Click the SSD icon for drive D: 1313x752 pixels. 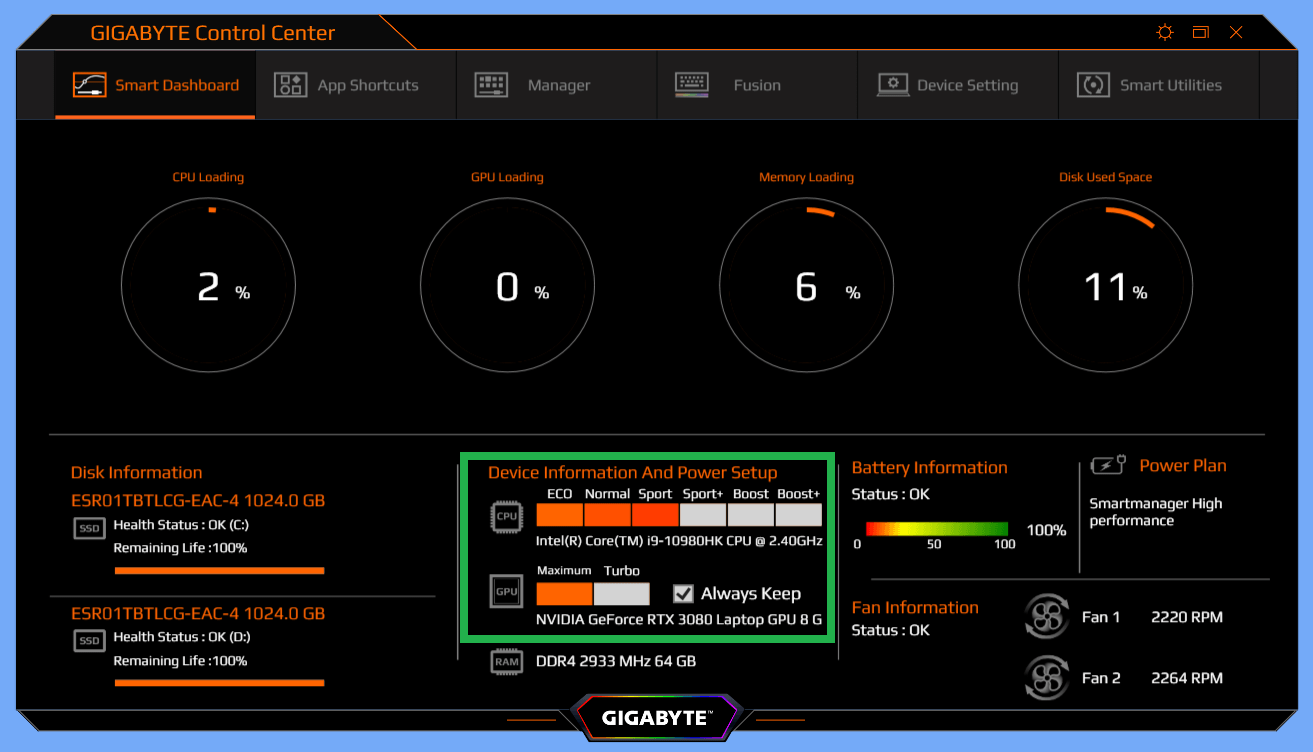[x=90, y=640]
